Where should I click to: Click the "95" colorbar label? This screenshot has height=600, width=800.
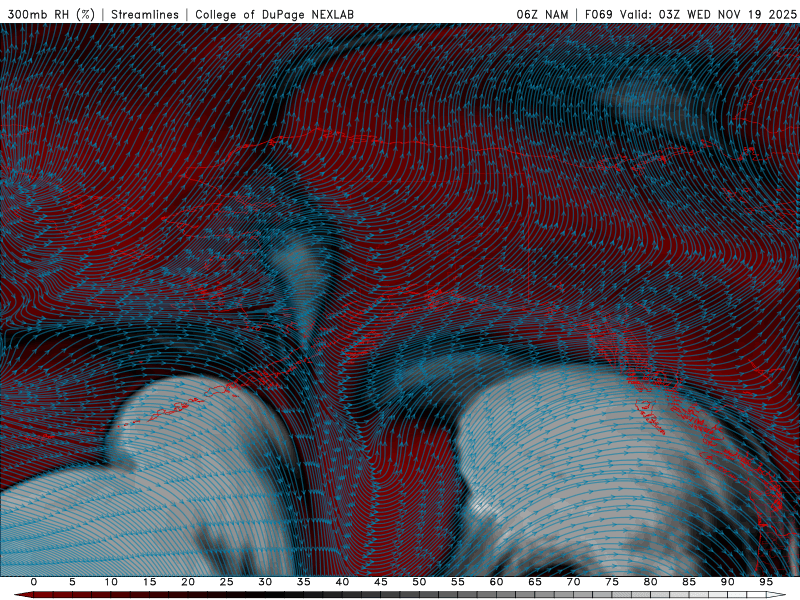tap(766, 582)
